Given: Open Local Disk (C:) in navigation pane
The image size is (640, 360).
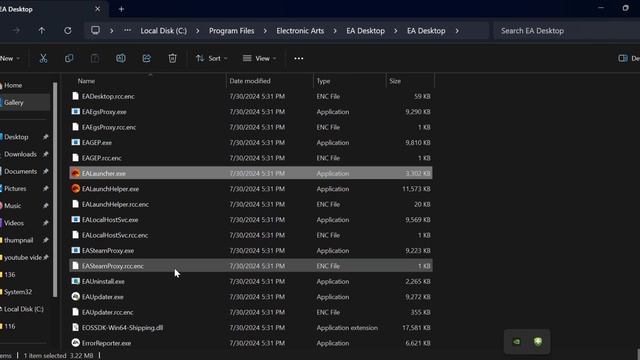Looking at the screenshot, I should (x=24, y=309).
